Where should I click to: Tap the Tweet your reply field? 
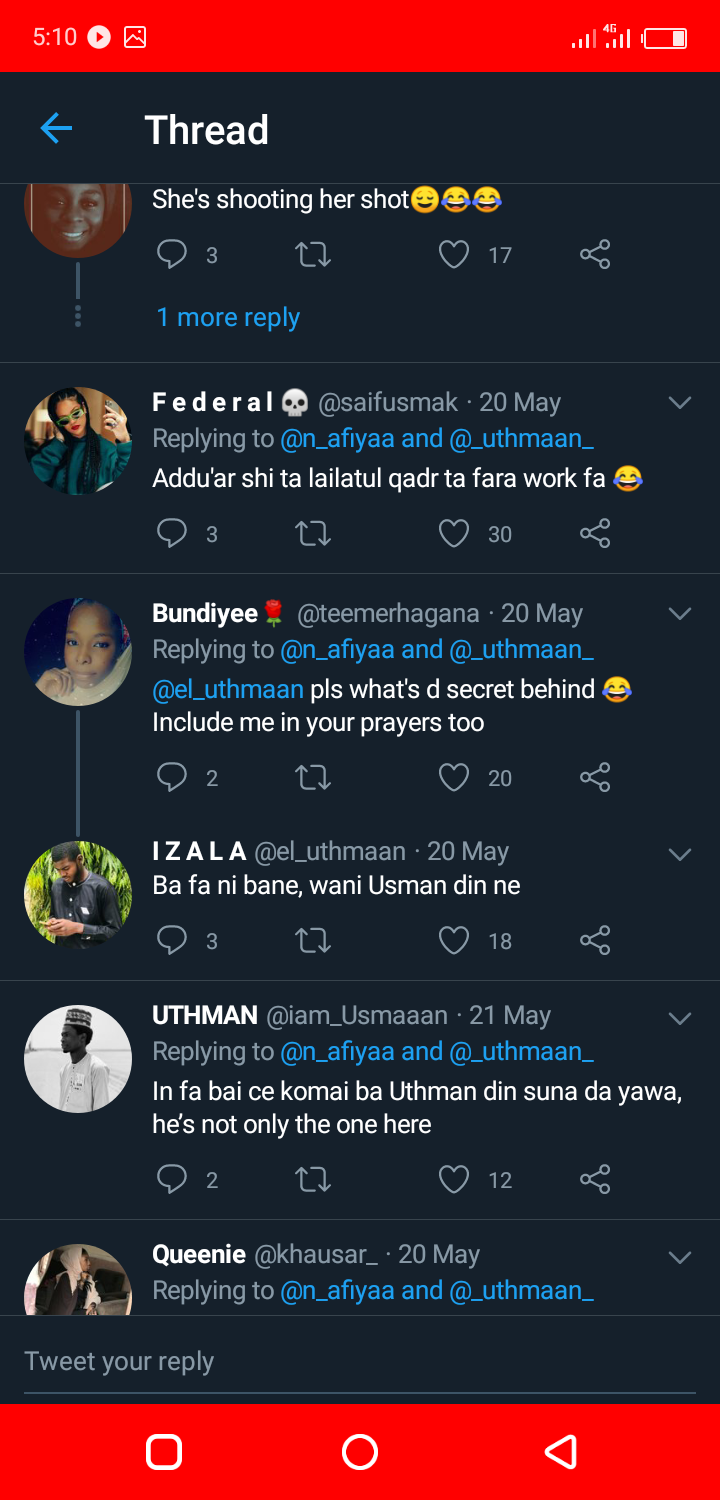[360, 1362]
